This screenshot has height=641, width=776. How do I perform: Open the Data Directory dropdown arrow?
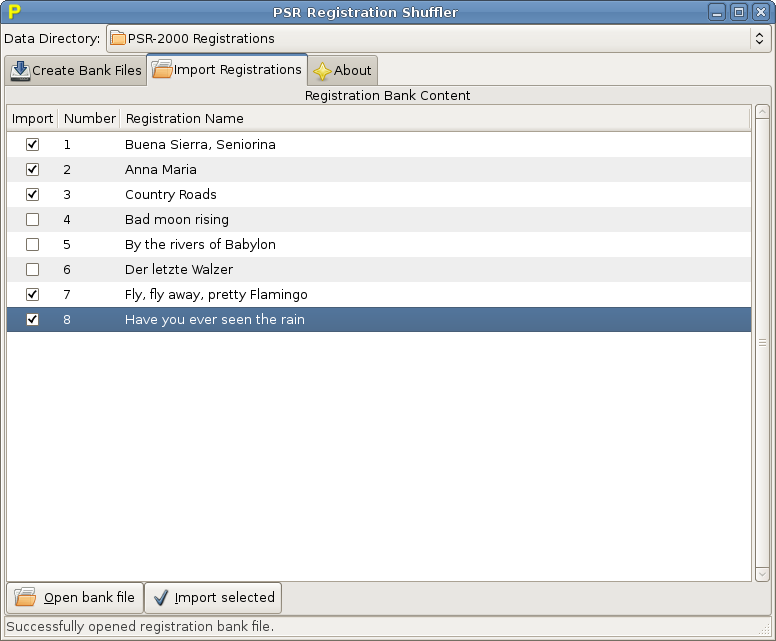759,39
